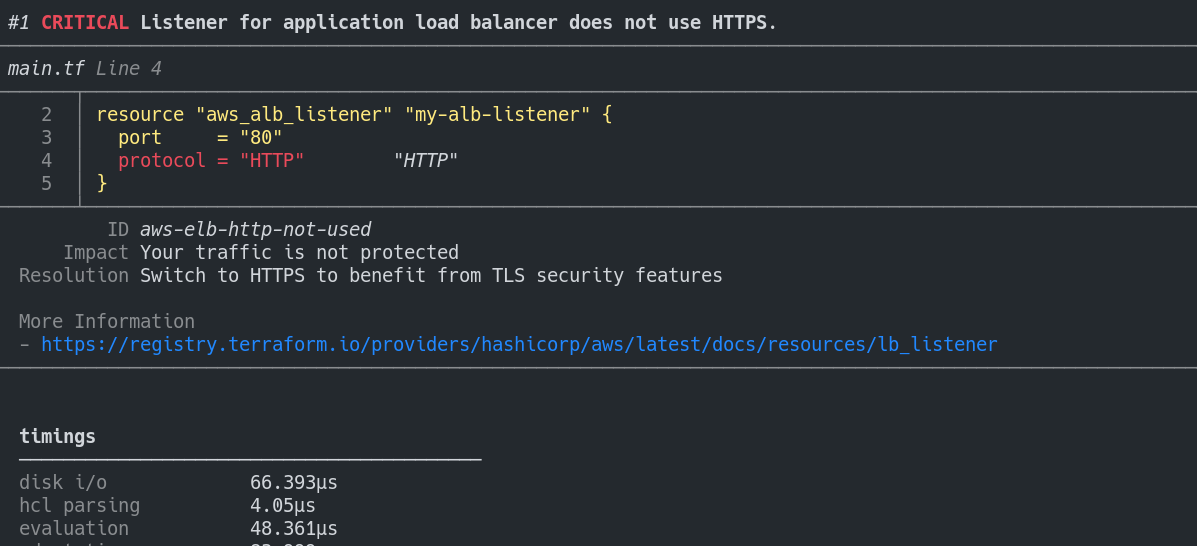The height and width of the screenshot is (546, 1197).
Task: Open the registry.terraform.io lb_listener documentation link
Action: pos(518,345)
